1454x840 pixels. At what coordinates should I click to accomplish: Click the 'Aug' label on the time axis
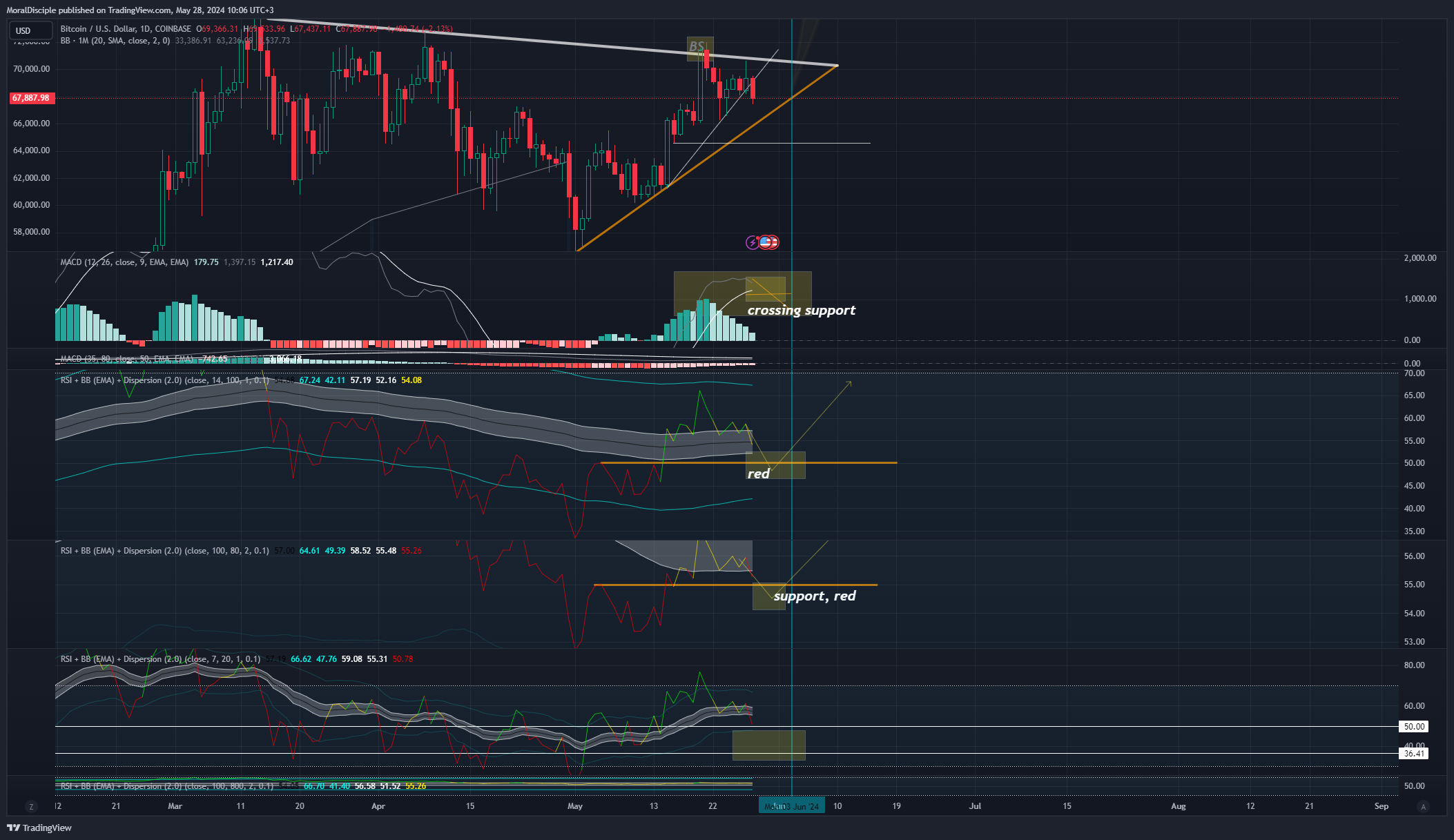(x=1179, y=806)
